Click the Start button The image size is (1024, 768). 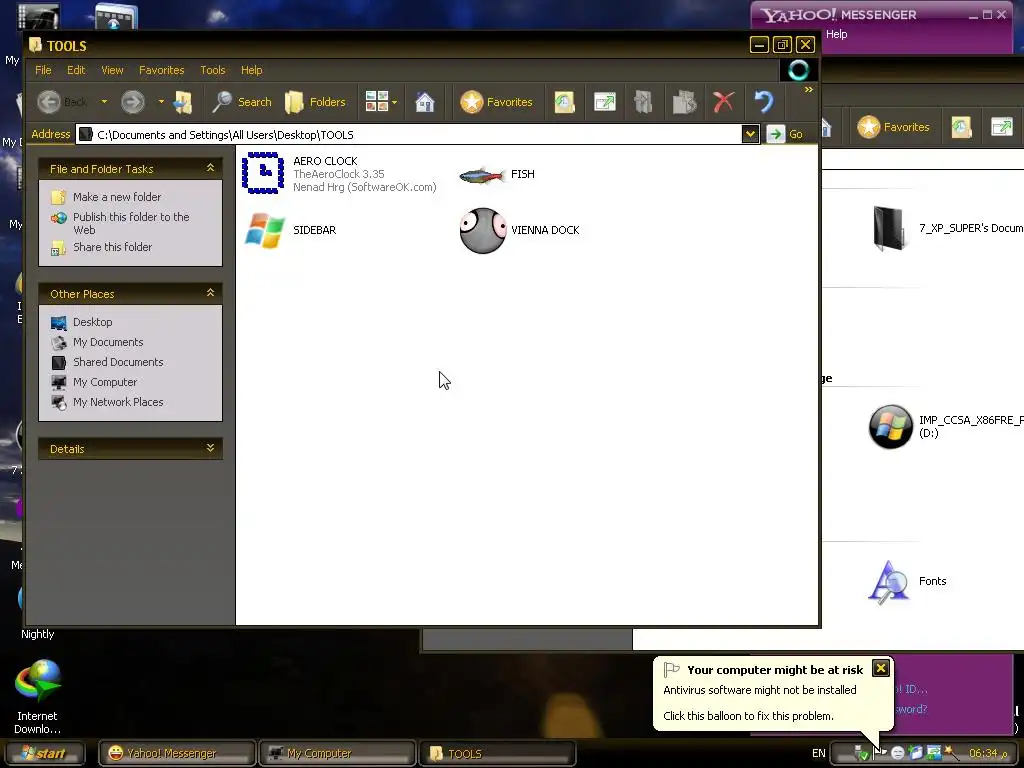[x=43, y=753]
